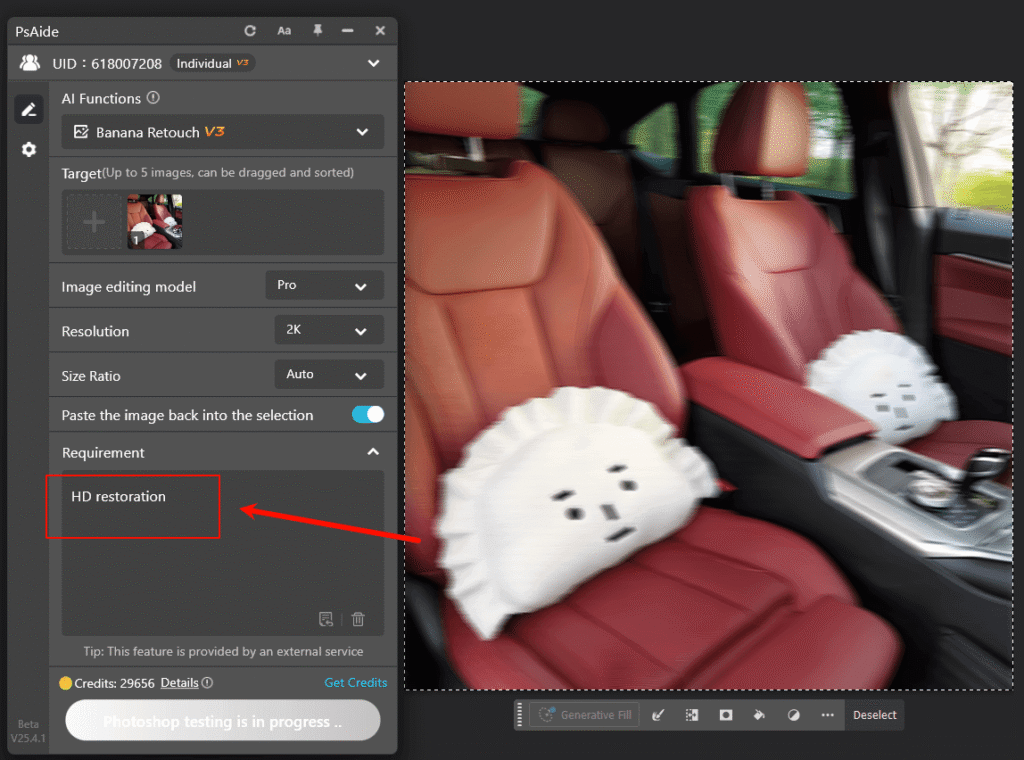
Task: Open settings via the gear sidebar icon
Action: point(29,150)
